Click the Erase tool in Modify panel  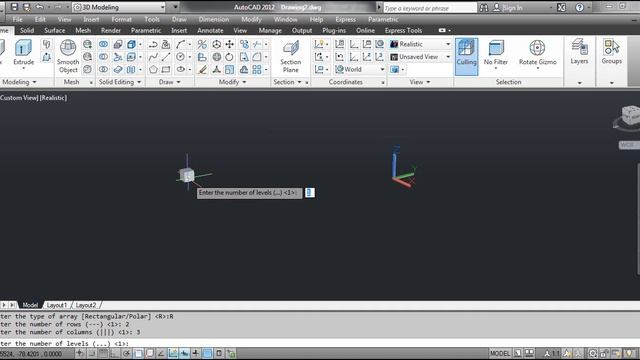pos(202,69)
